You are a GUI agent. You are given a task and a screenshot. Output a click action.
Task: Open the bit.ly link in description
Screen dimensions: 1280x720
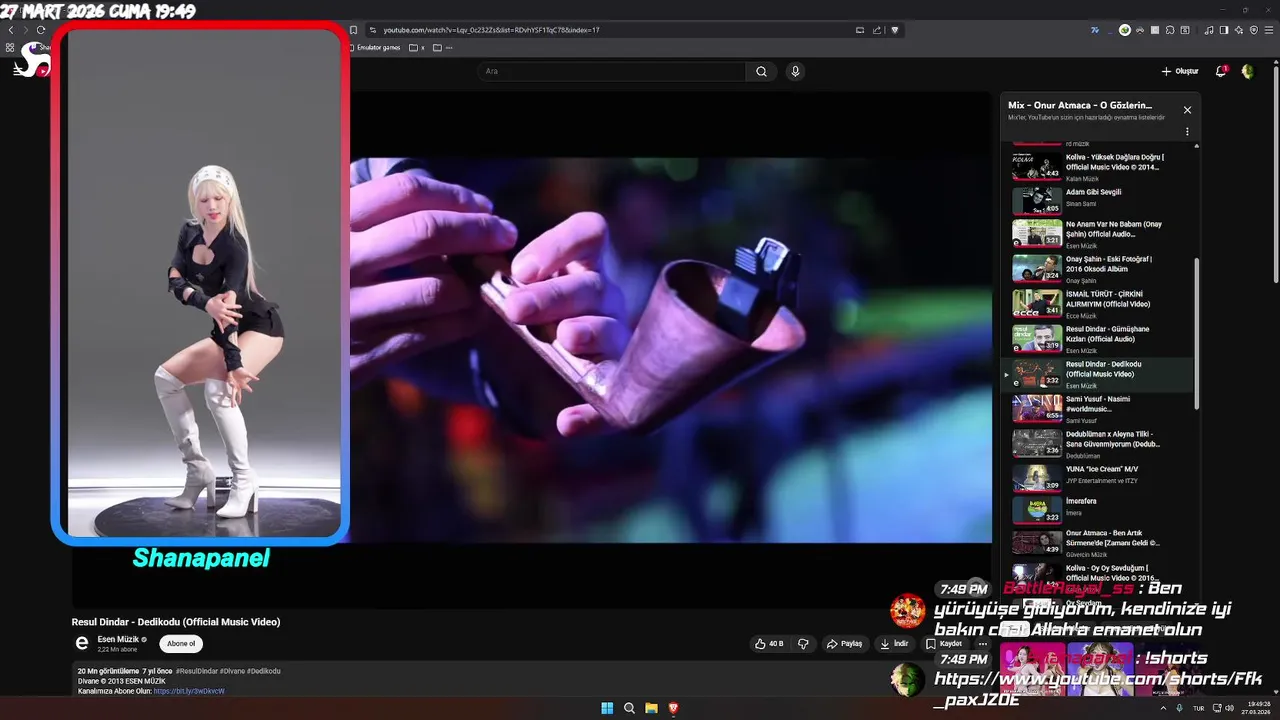[189, 691]
